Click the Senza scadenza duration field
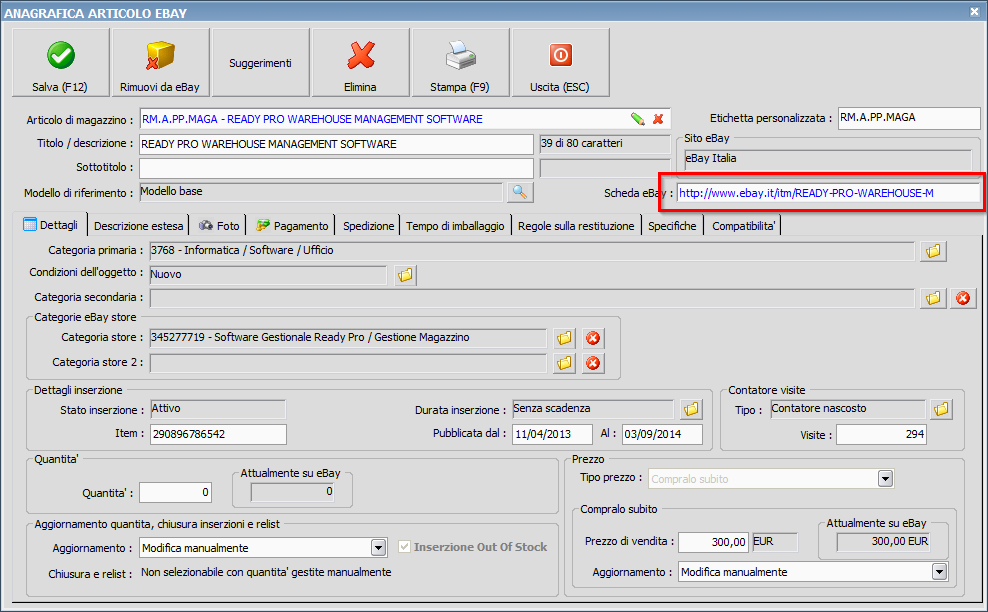988x612 pixels. 593,408
